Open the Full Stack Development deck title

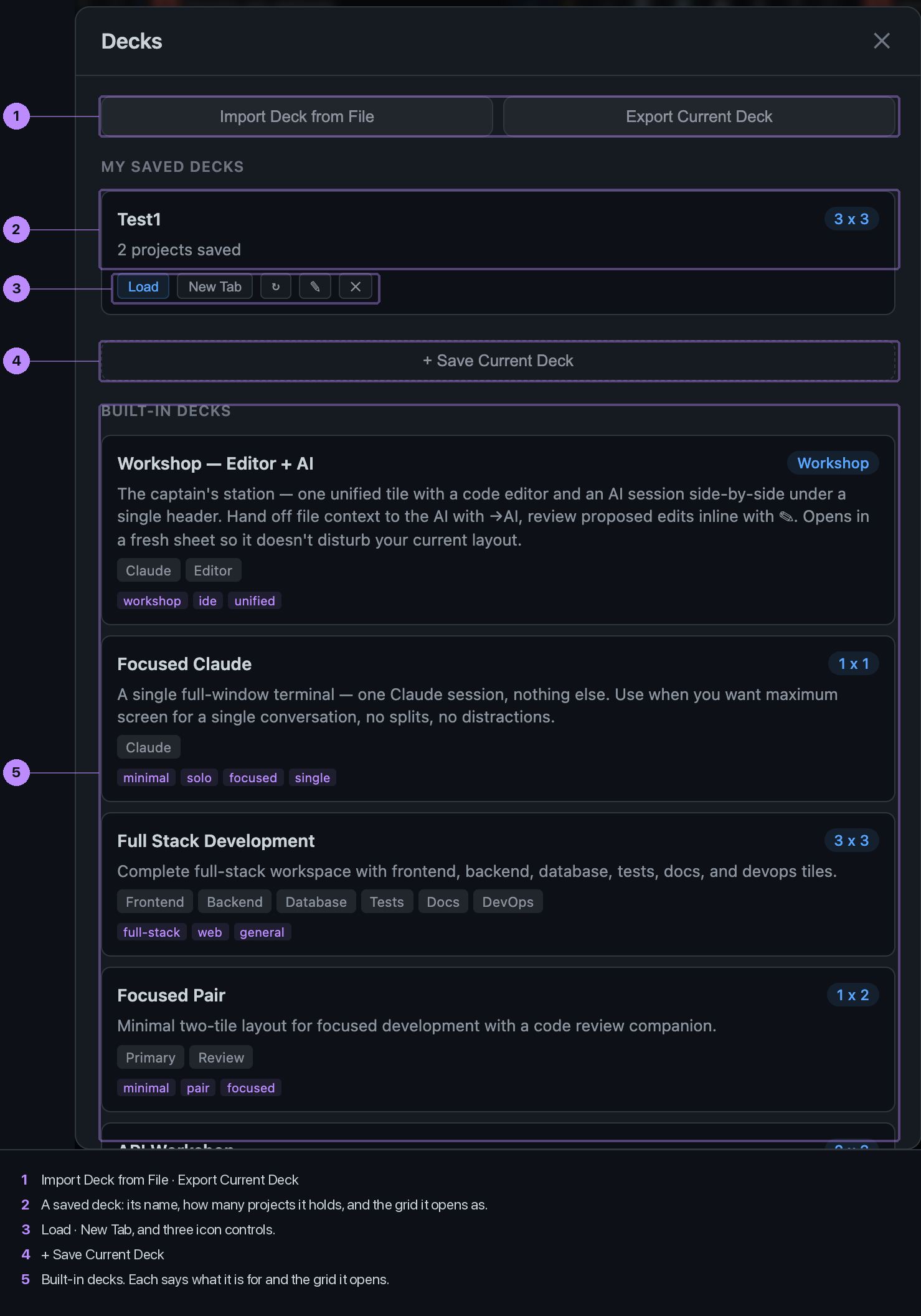click(x=216, y=841)
